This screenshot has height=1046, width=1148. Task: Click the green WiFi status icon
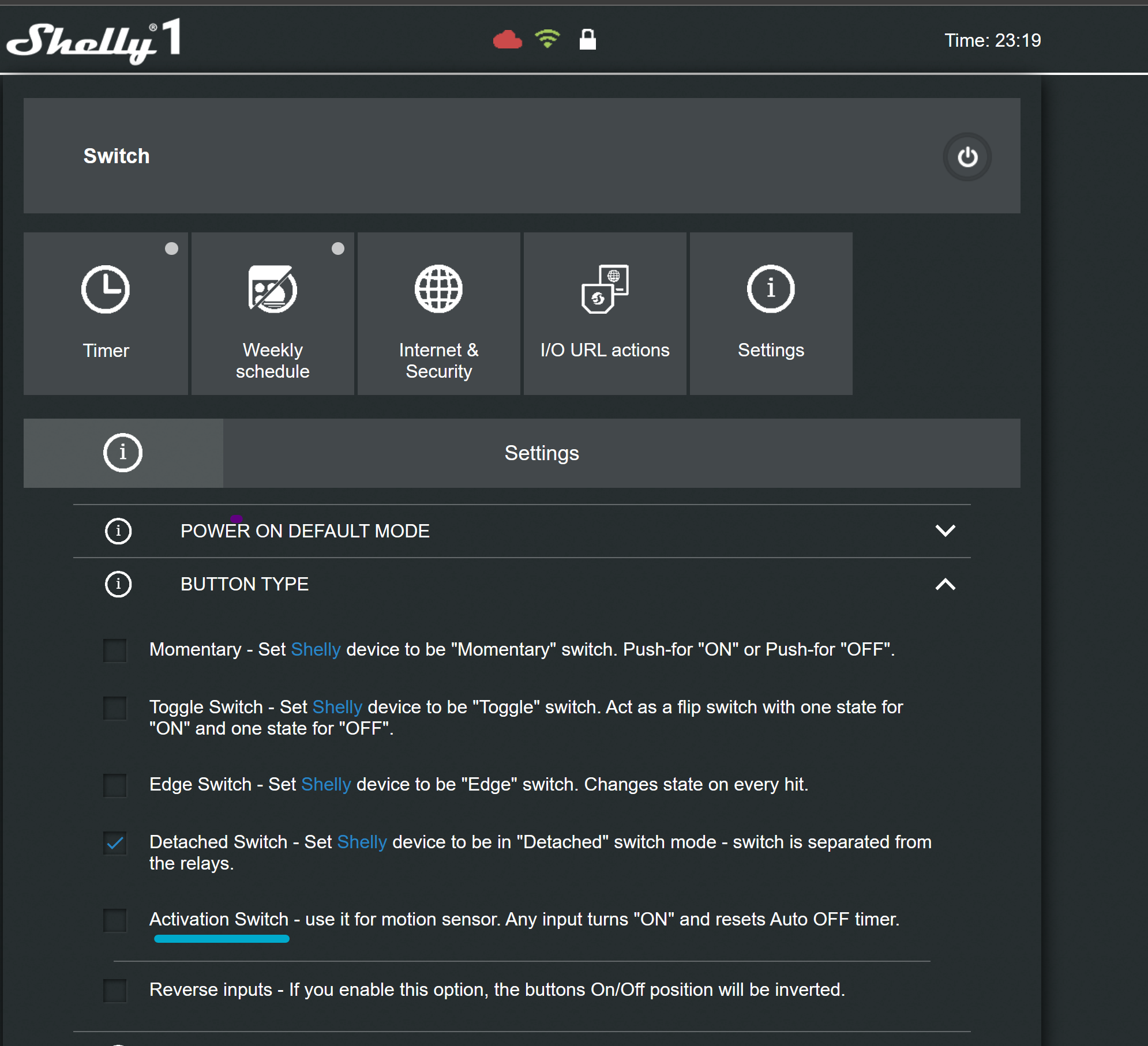tap(547, 39)
